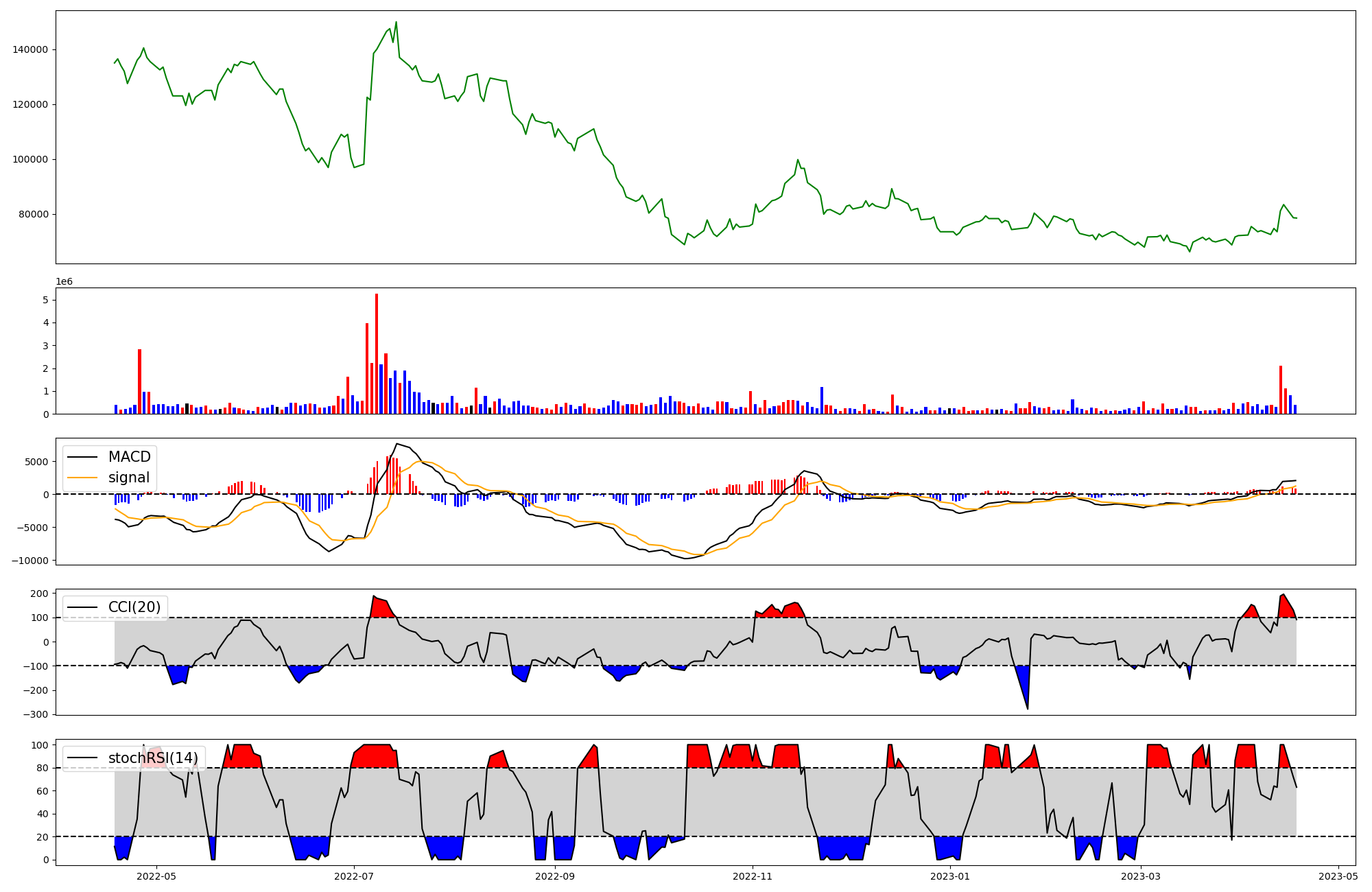Click the stochRSI(14) legend entry

point(153,758)
